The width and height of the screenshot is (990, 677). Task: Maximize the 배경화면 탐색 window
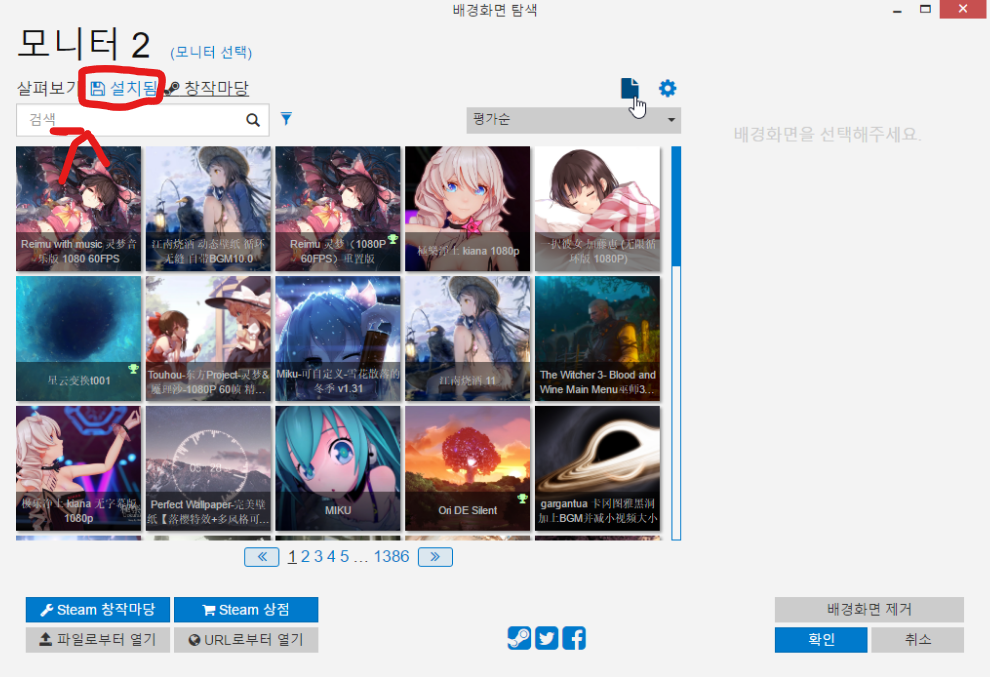coord(925,9)
